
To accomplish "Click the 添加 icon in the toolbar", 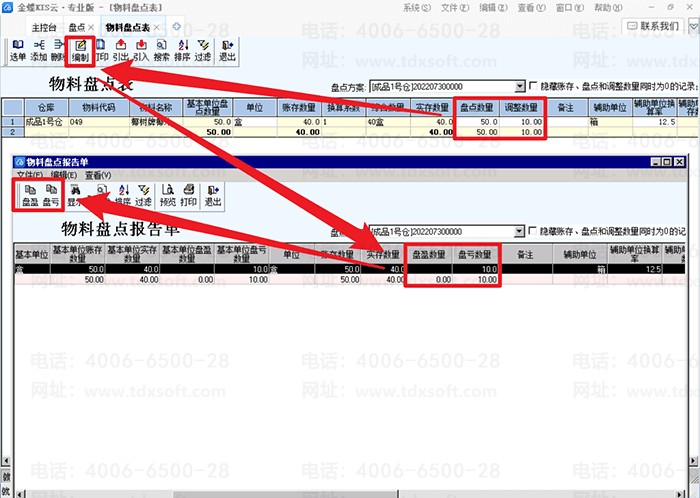I will pos(39,50).
